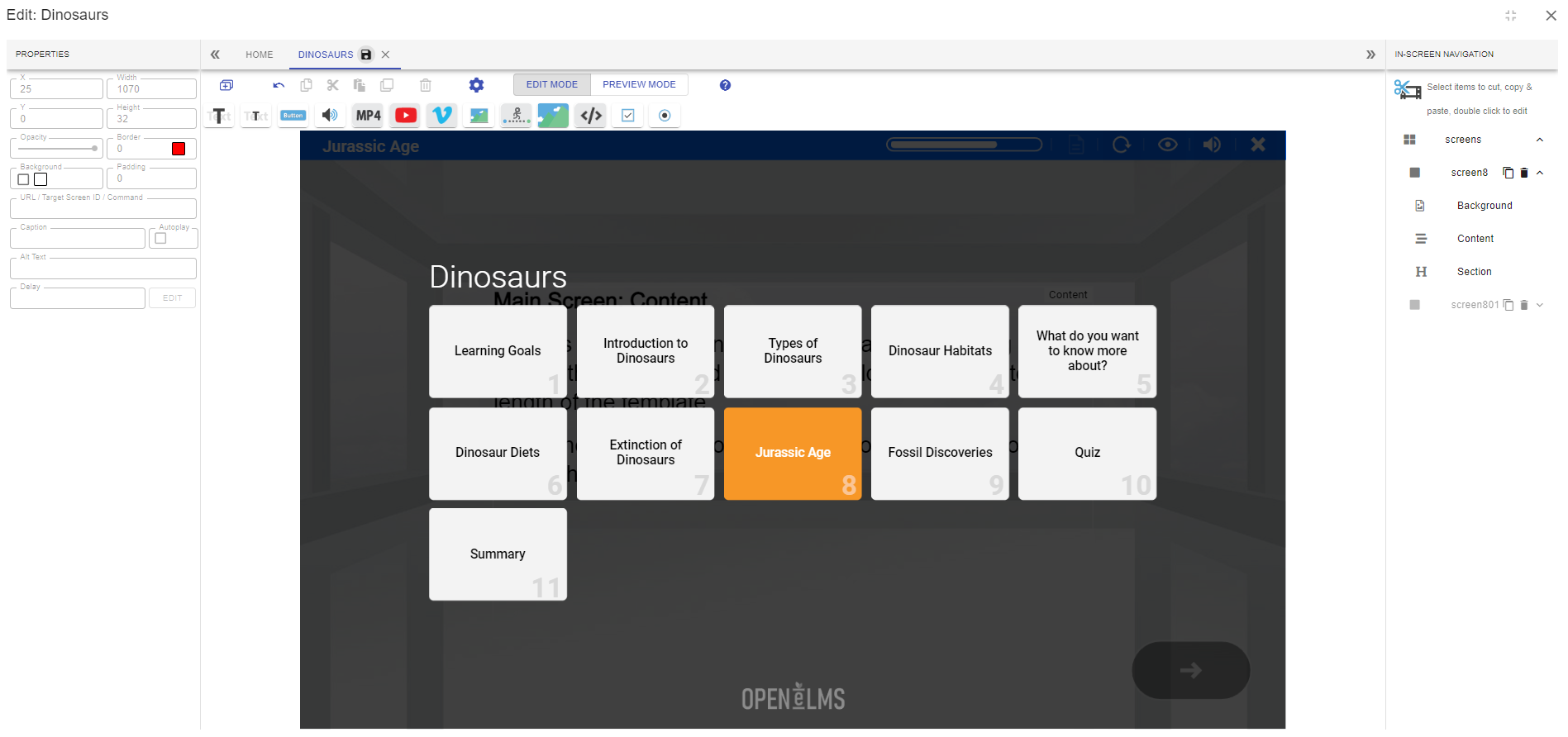Open the gear settings in toolbar
Image resolution: width=1568 pixels, height=737 pixels.
[x=476, y=85]
